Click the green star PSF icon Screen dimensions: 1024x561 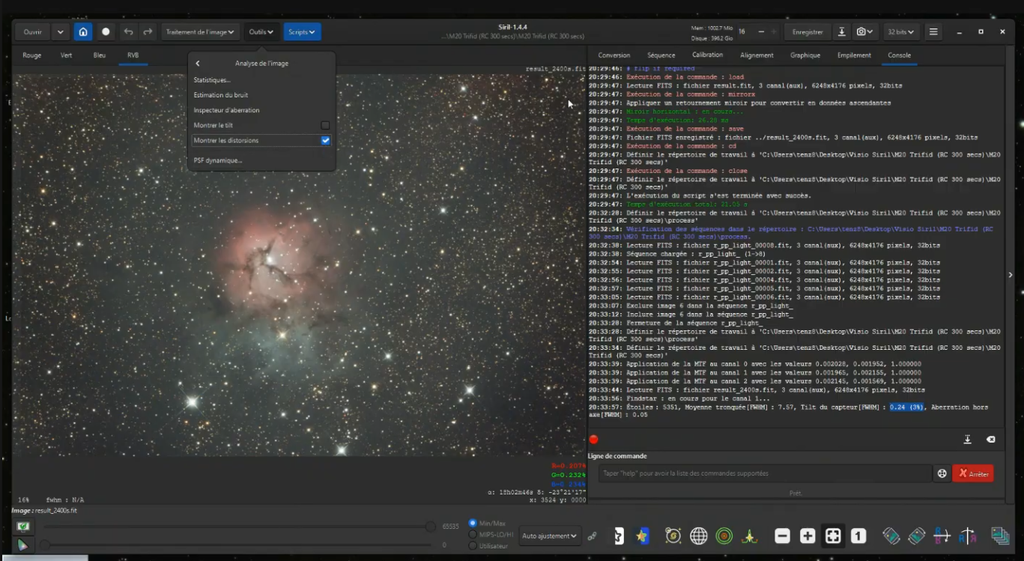[x=749, y=536]
